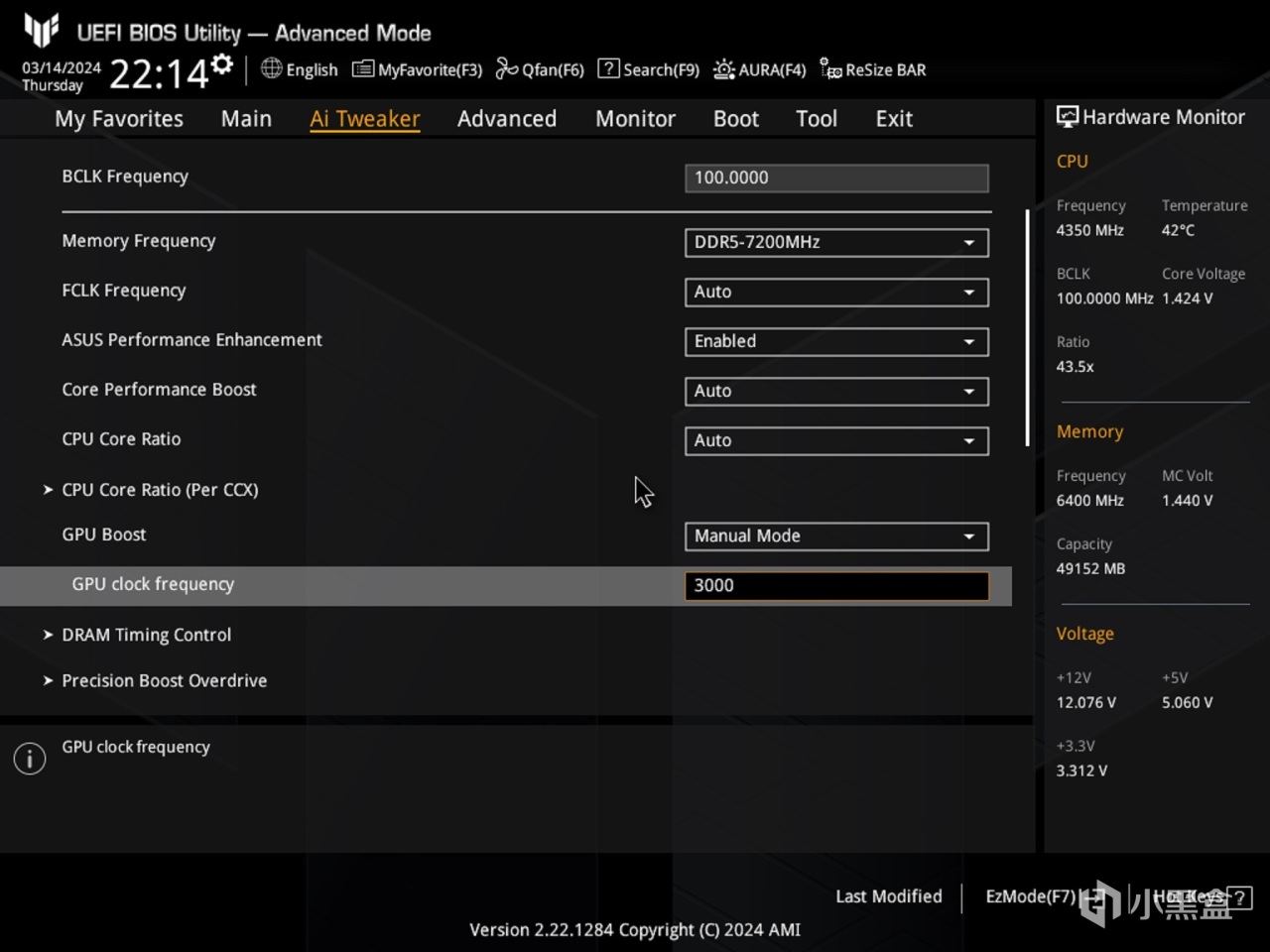Click the BCLK Frequency label
1270x952 pixels.
pyautogui.click(x=125, y=177)
